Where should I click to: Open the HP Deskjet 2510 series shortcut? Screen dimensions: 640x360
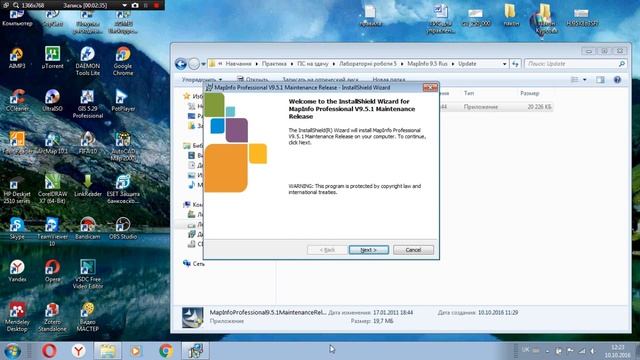click(17, 189)
